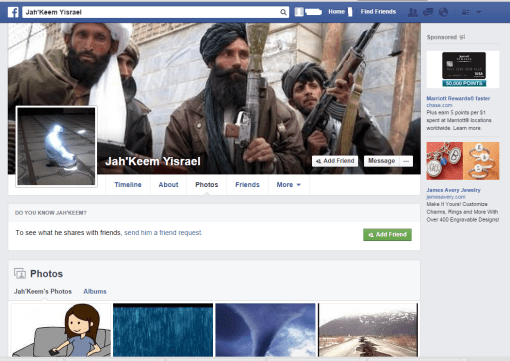Click the Marriott credit card ad image
Viewport: 510px width, 361px height.
click(x=463, y=69)
